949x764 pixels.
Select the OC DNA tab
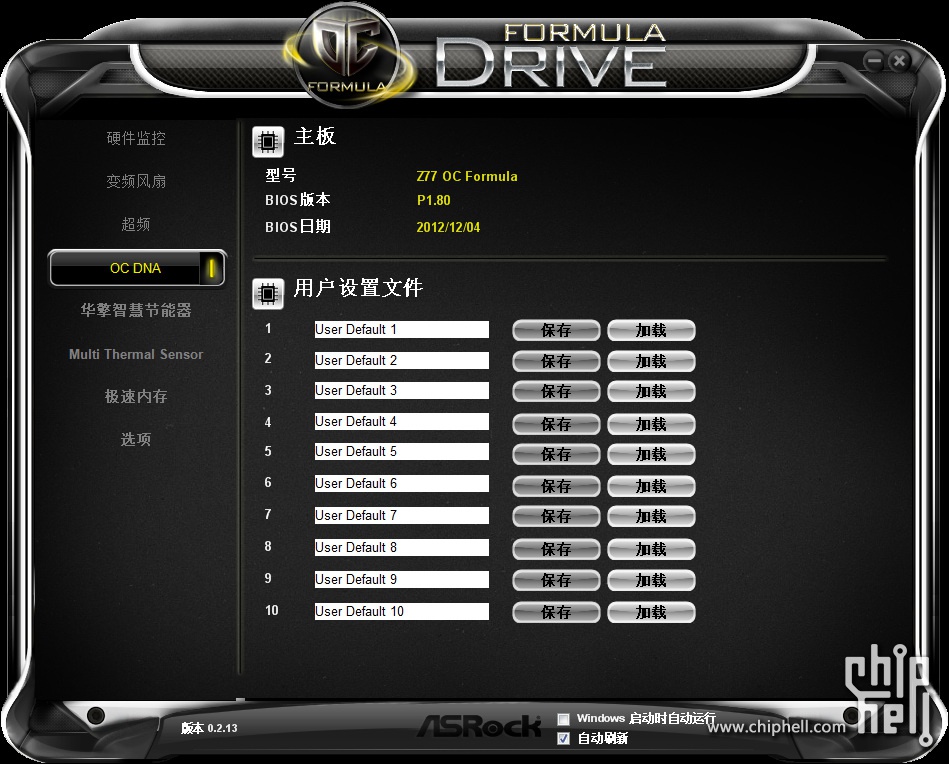coord(137,268)
